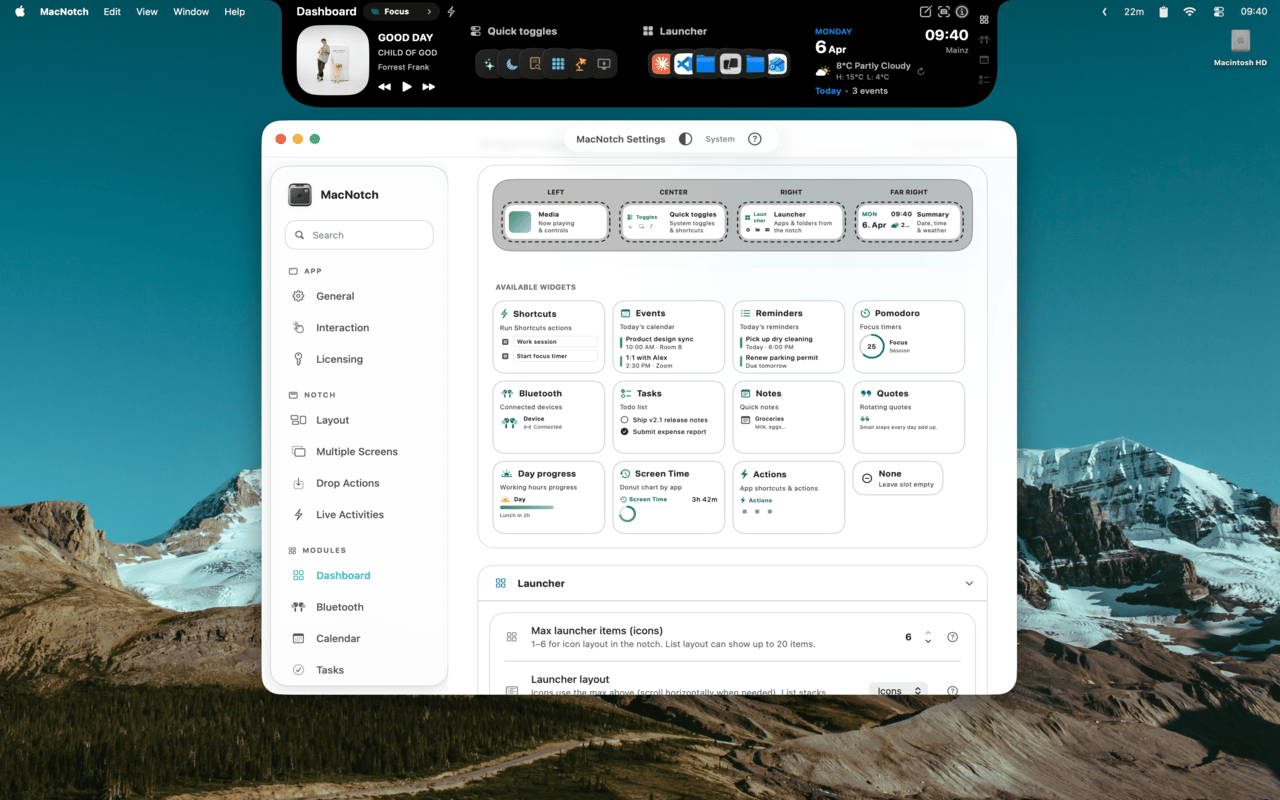Click the VS Code icon in the notch Launcher
The image size is (1280, 800).
coord(684,64)
